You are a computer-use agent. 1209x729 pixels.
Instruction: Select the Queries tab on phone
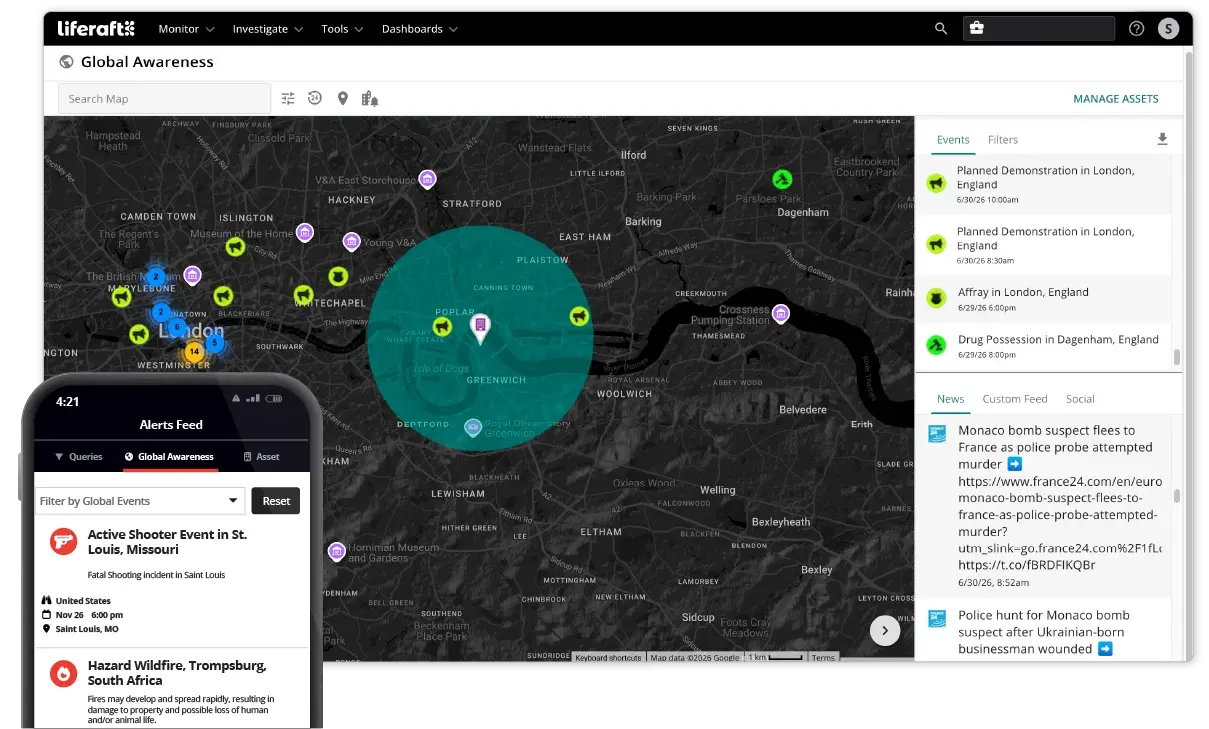tap(78, 456)
